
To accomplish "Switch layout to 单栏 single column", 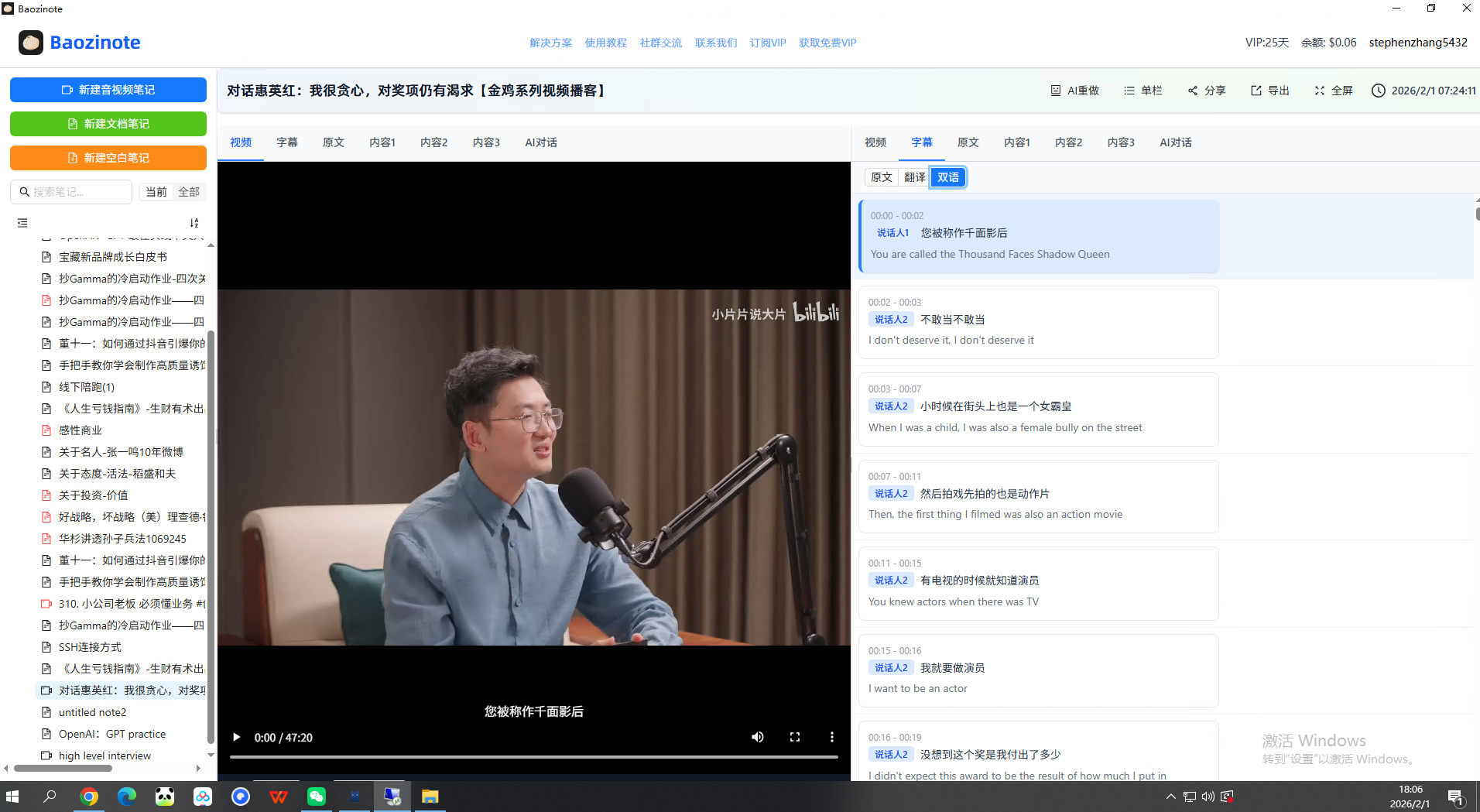I will [x=1143, y=91].
